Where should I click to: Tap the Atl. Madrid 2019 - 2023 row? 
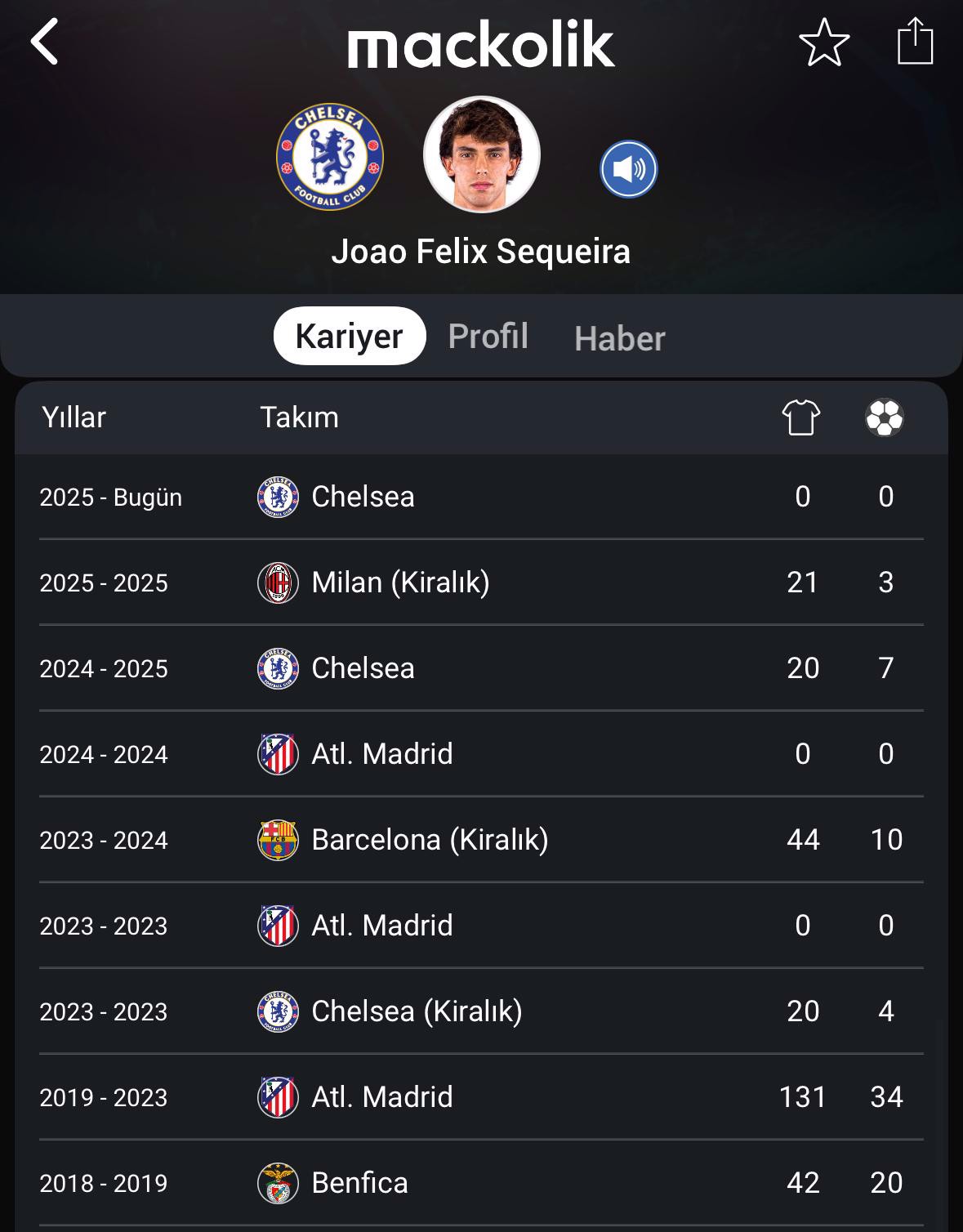[x=481, y=1097]
